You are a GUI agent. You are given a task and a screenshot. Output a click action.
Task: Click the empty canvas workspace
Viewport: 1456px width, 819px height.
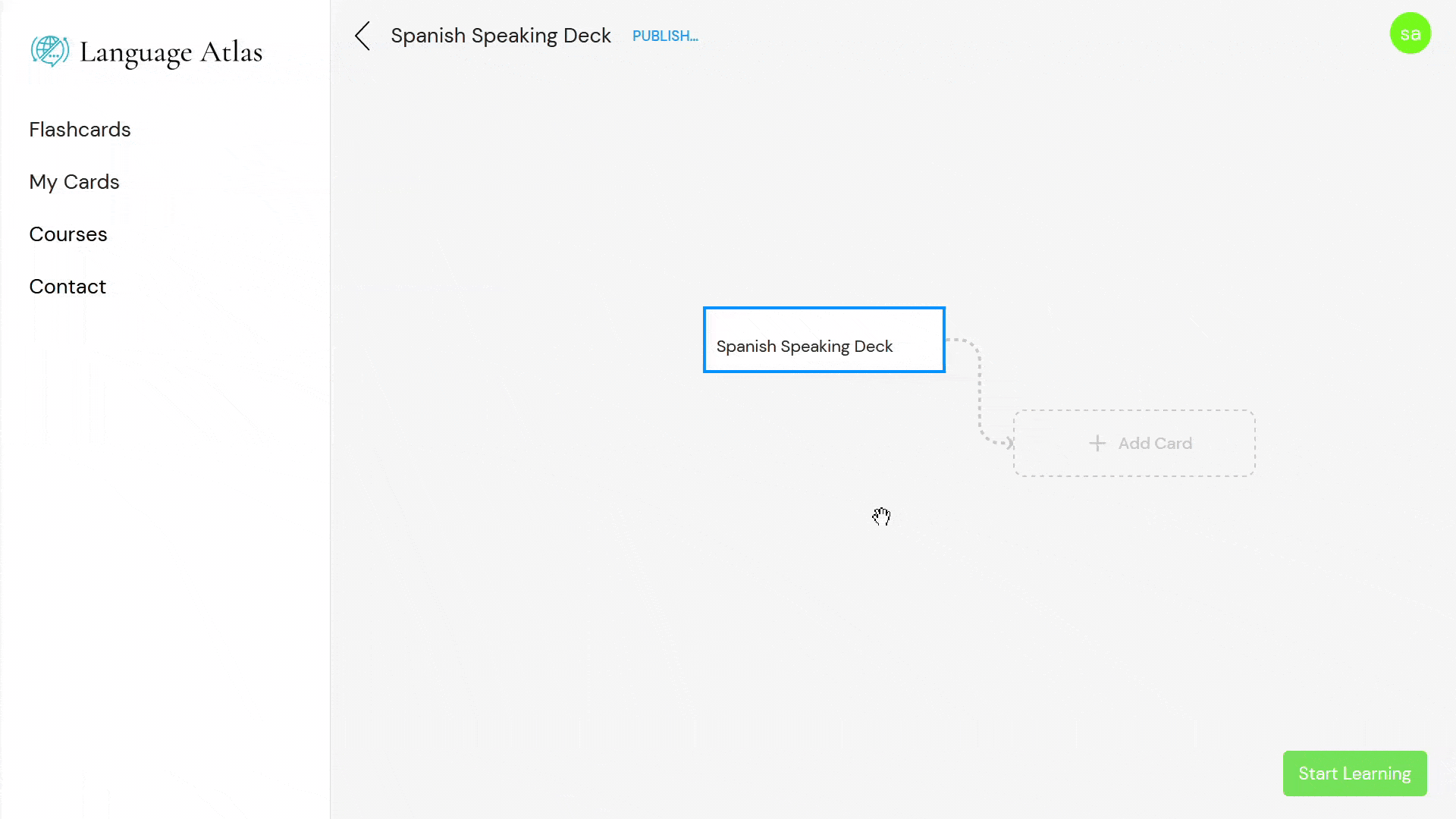(x=607, y=607)
